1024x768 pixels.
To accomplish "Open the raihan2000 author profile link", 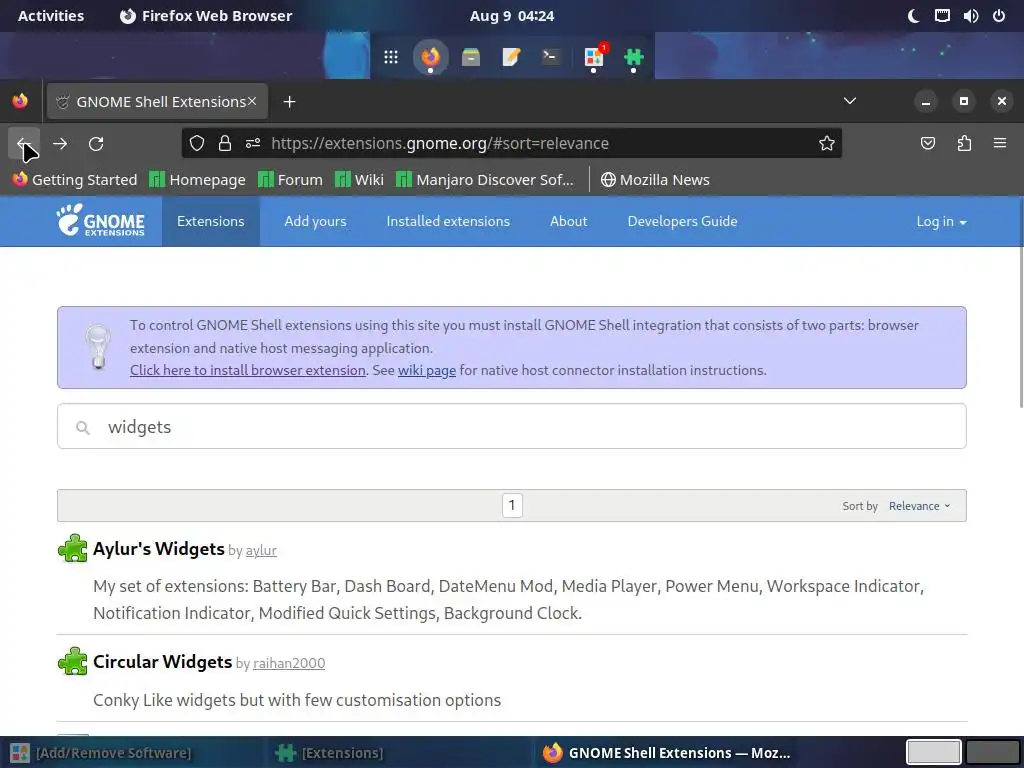I will coord(289,664).
